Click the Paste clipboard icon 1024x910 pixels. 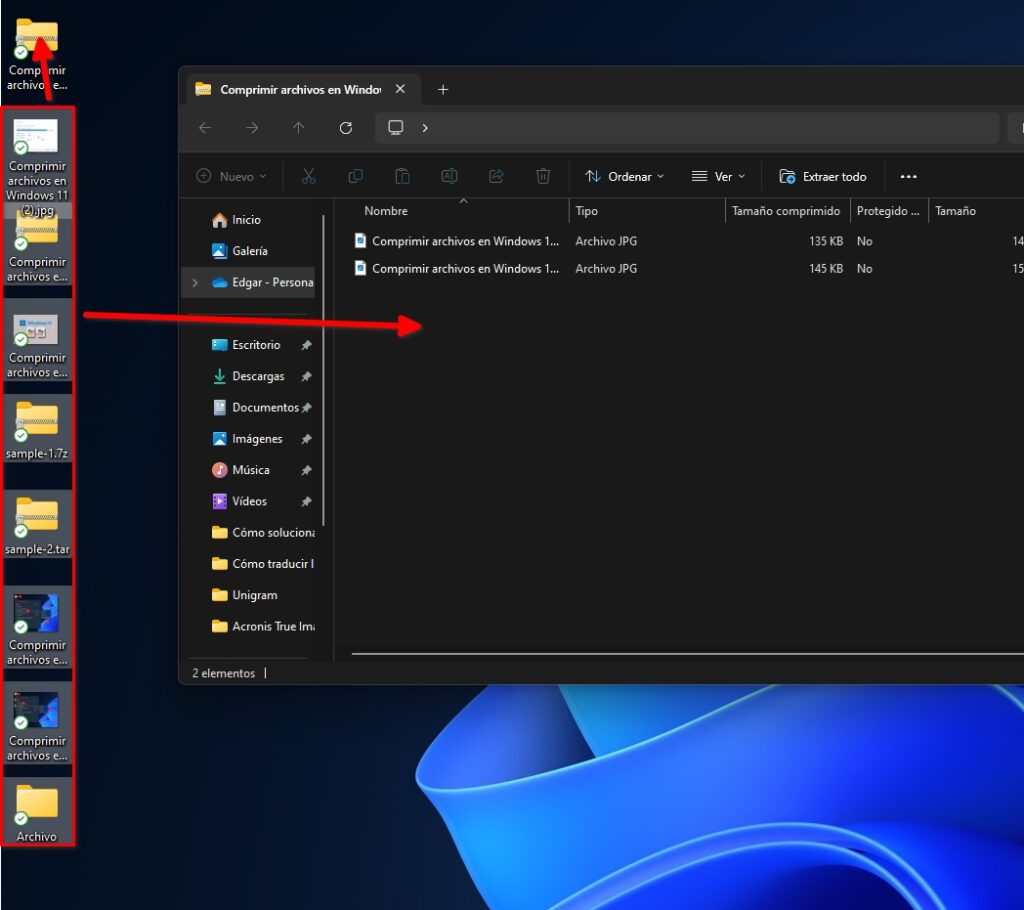402,176
